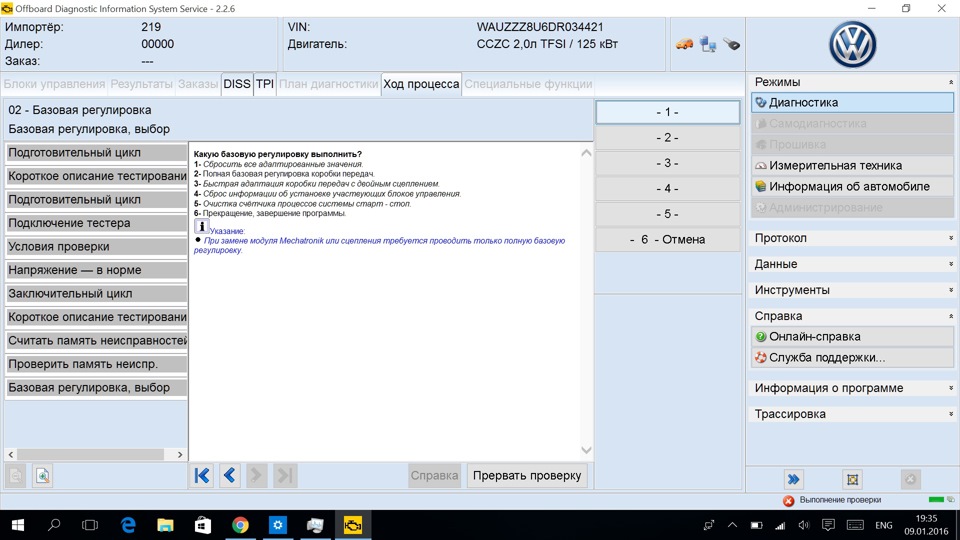Select Подключение тестера step

pyautogui.click(x=96, y=223)
